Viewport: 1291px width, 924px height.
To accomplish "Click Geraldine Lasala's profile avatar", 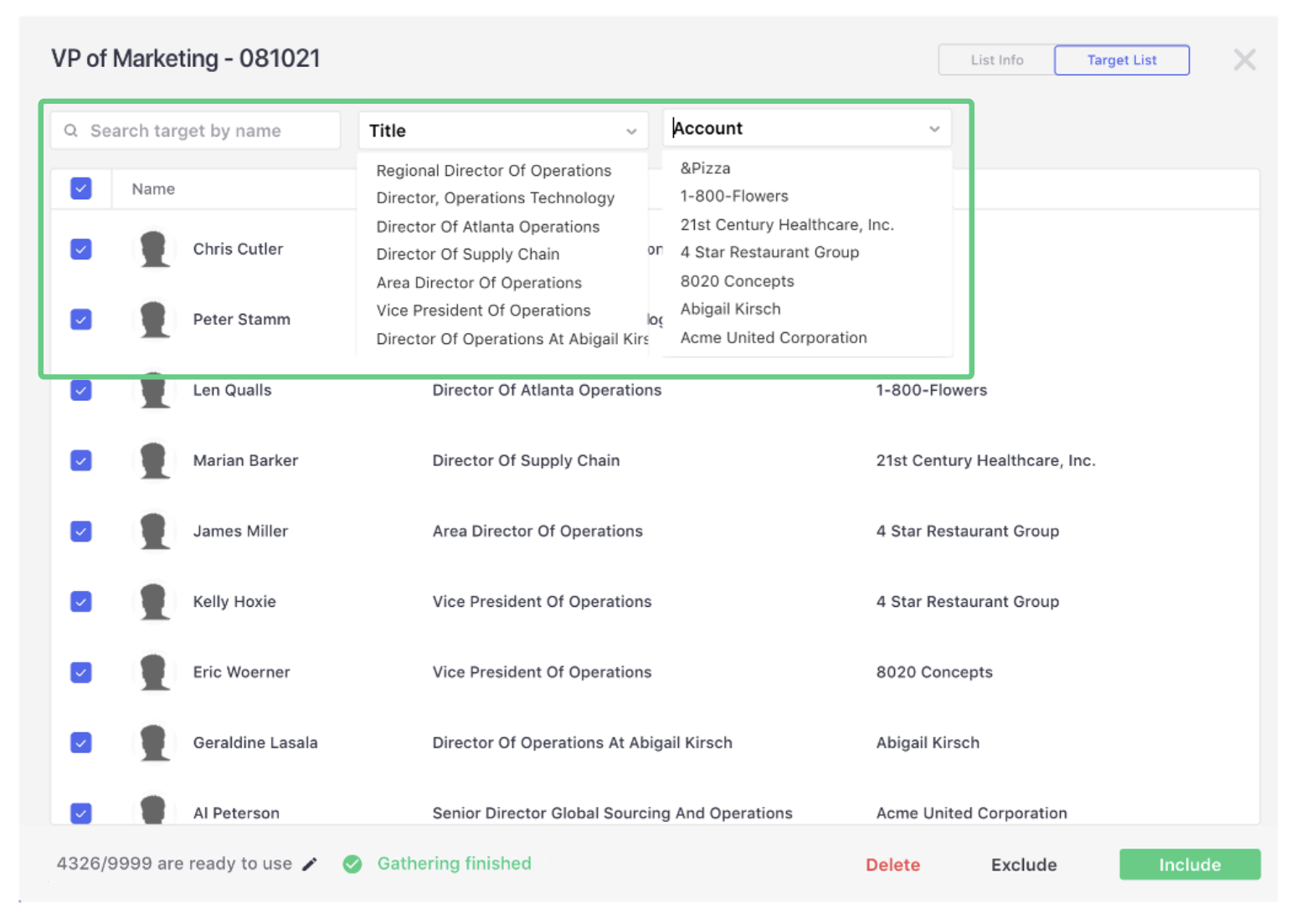I will click(154, 742).
